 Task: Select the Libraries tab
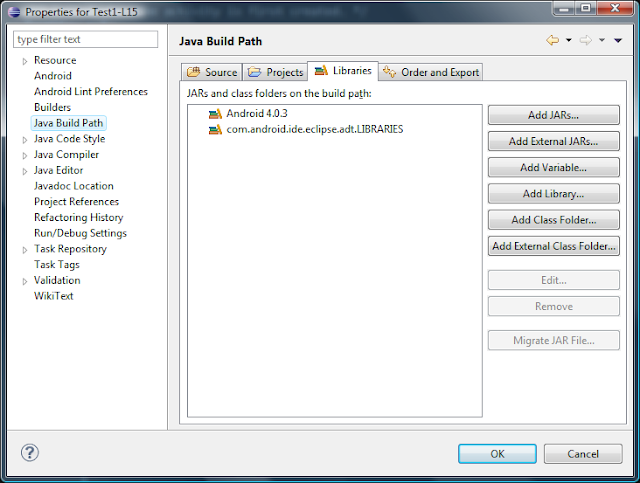tap(343, 71)
